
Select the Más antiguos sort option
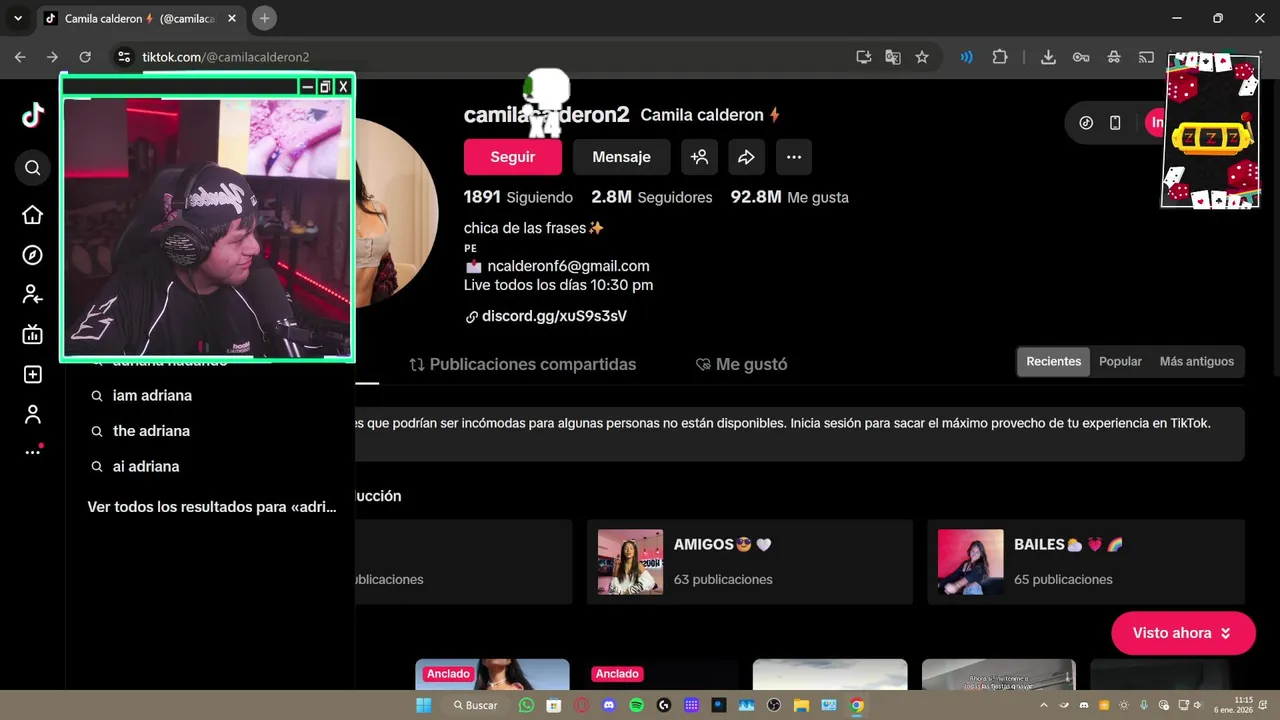click(x=1196, y=361)
